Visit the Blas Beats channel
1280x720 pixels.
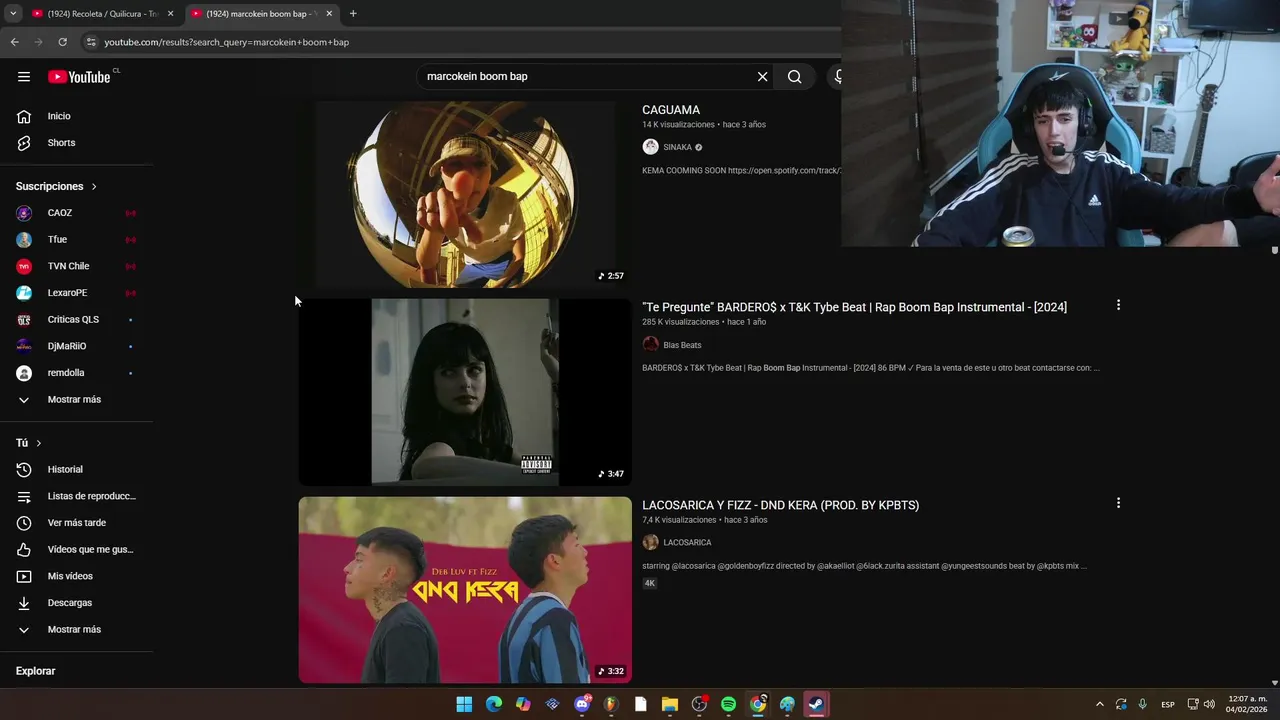[x=682, y=345]
